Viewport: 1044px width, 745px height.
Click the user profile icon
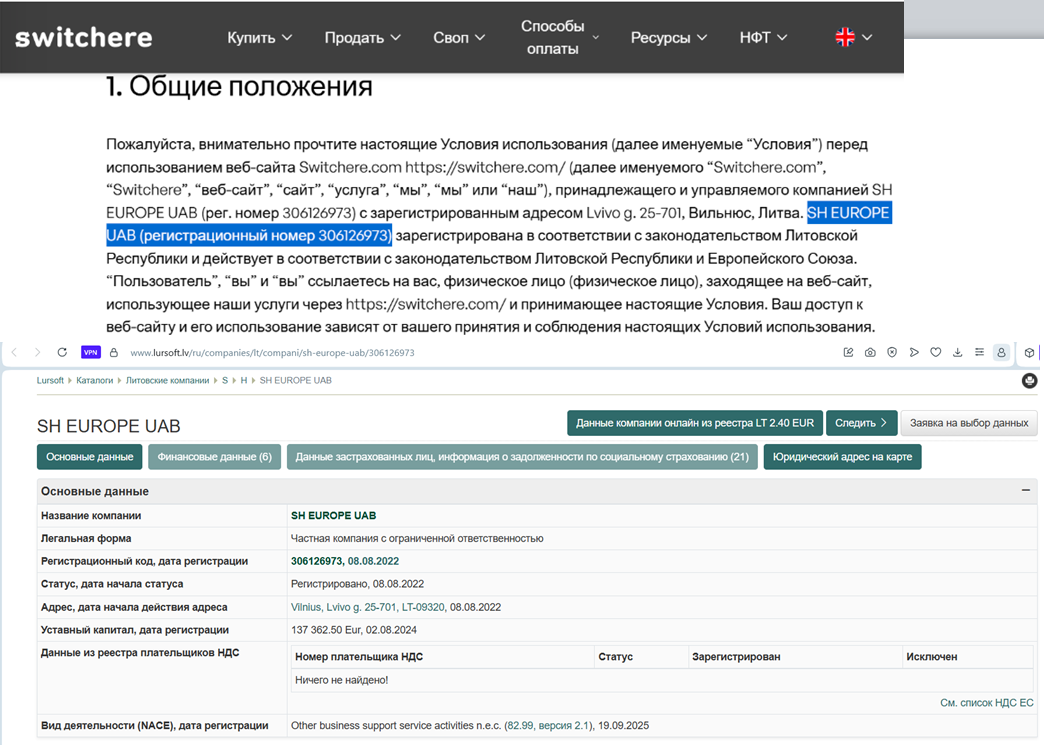[1001, 353]
